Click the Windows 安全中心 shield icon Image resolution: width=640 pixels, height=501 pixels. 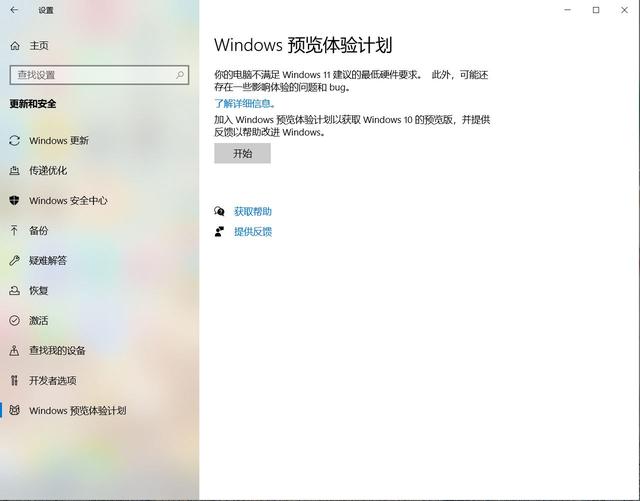point(14,200)
